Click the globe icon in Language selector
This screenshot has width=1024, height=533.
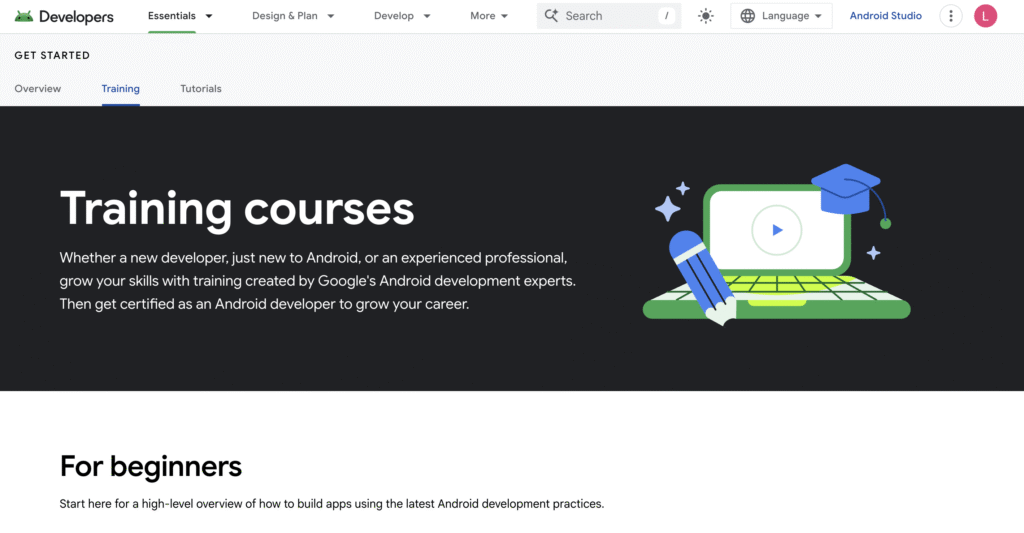pos(747,16)
